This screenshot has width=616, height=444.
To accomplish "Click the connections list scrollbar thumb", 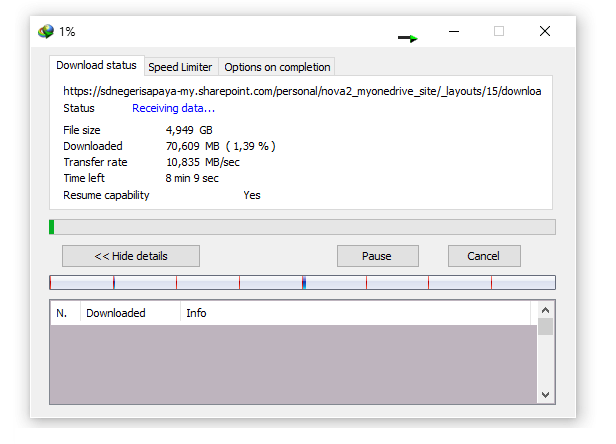I will coord(545,327).
